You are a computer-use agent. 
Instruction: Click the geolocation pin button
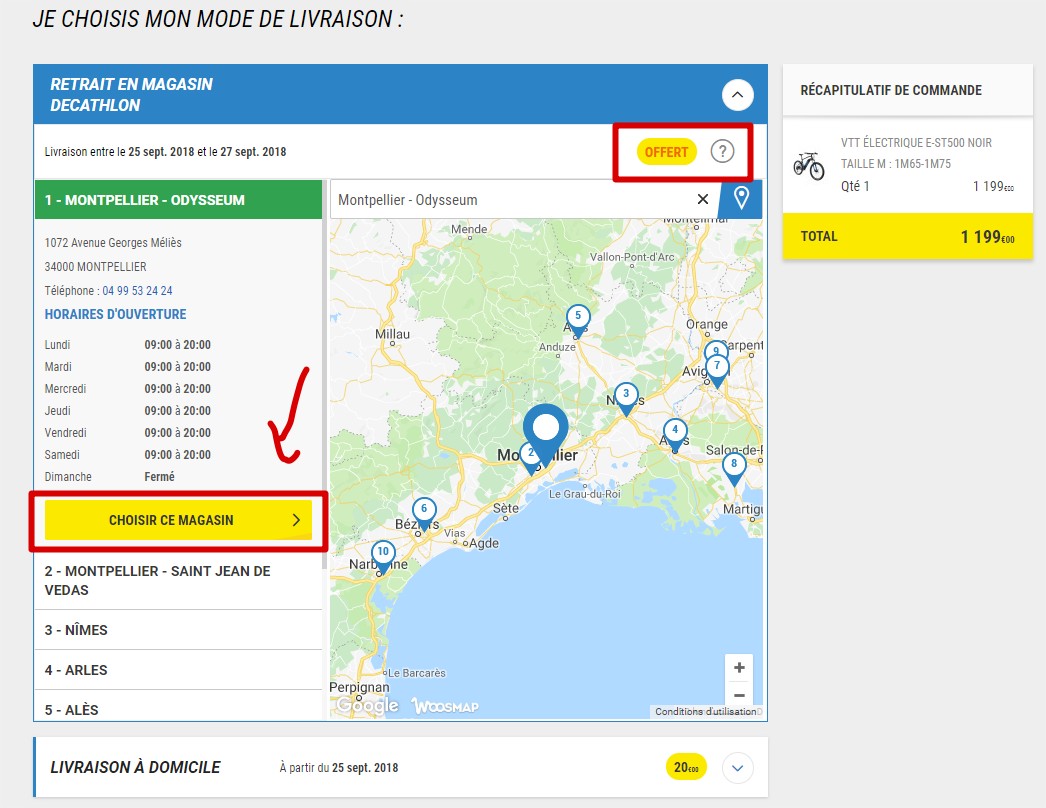741,198
